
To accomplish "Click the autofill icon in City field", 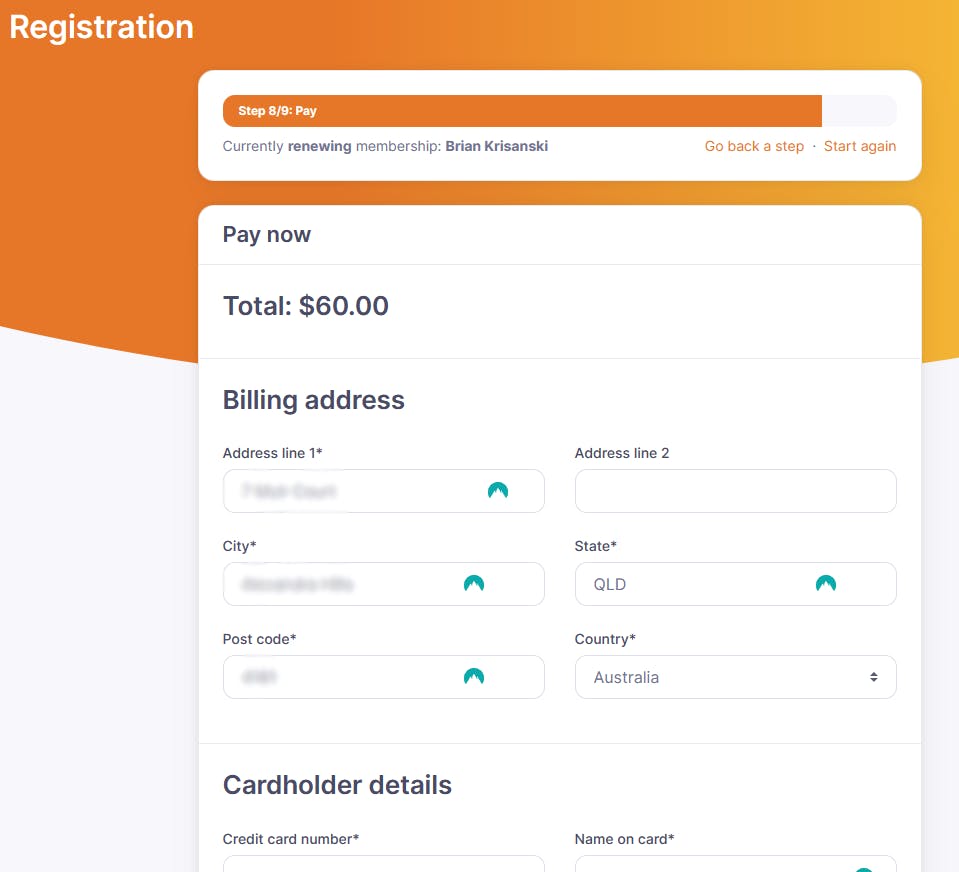I will click(474, 584).
